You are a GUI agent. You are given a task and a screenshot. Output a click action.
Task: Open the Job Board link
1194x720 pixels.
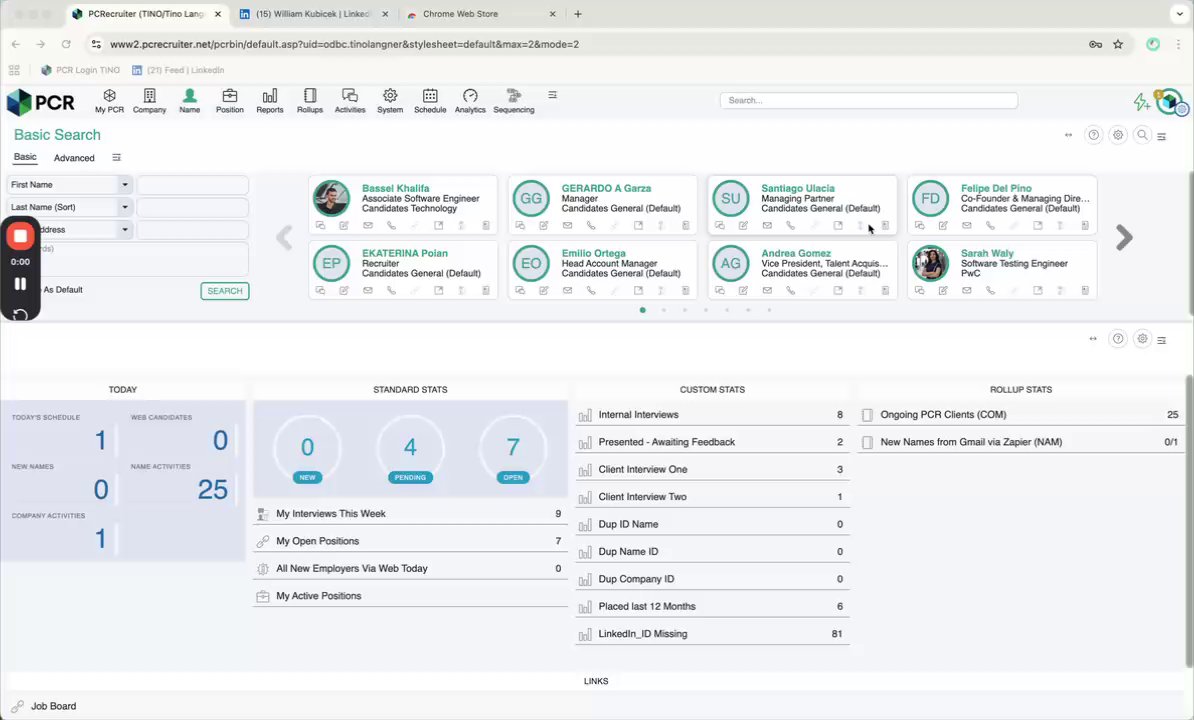pyautogui.click(x=53, y=706)
